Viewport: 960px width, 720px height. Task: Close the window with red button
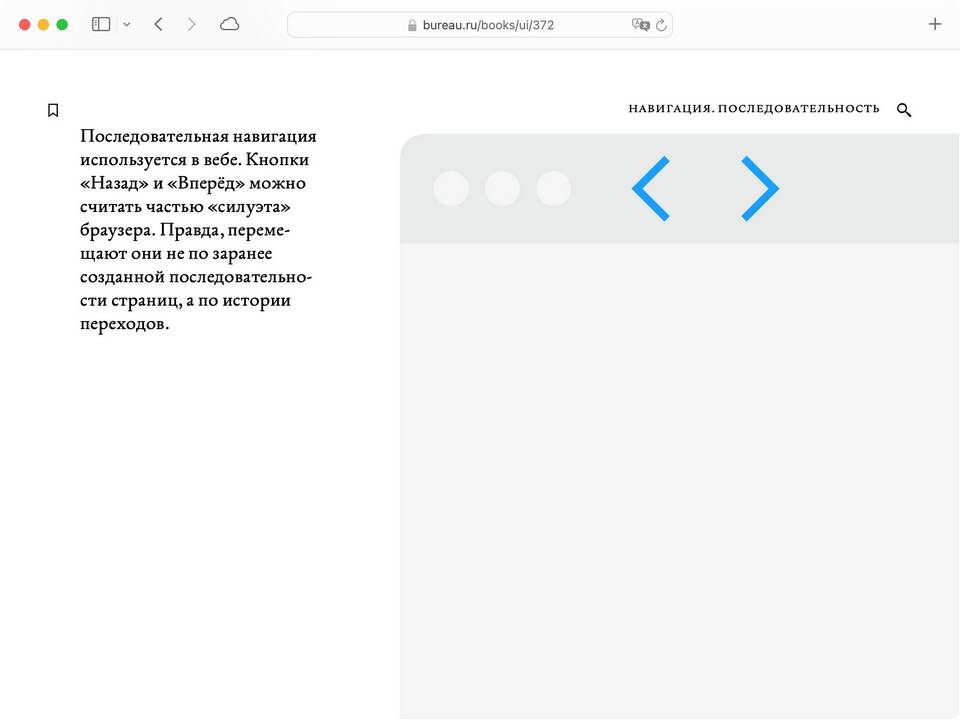pos(24,24)
